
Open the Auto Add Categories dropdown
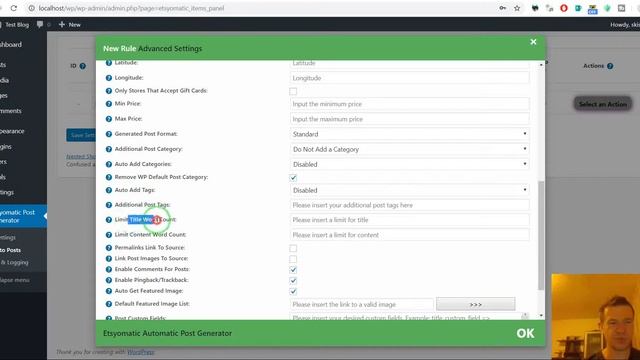point(409,164)
